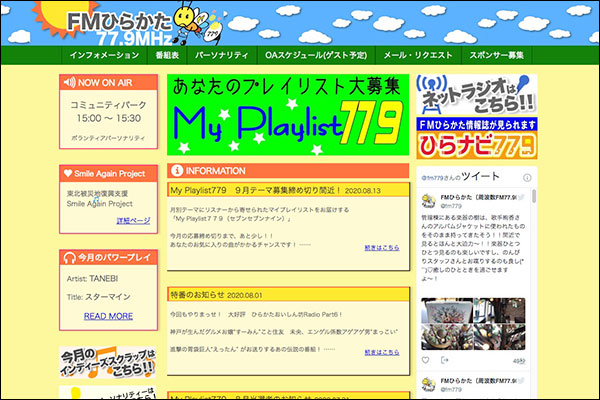Image resolution: width=600 pixels, height=400 pixels.
Task: Click the heart icon beside Smile Again Project
Action: (67, 172)
